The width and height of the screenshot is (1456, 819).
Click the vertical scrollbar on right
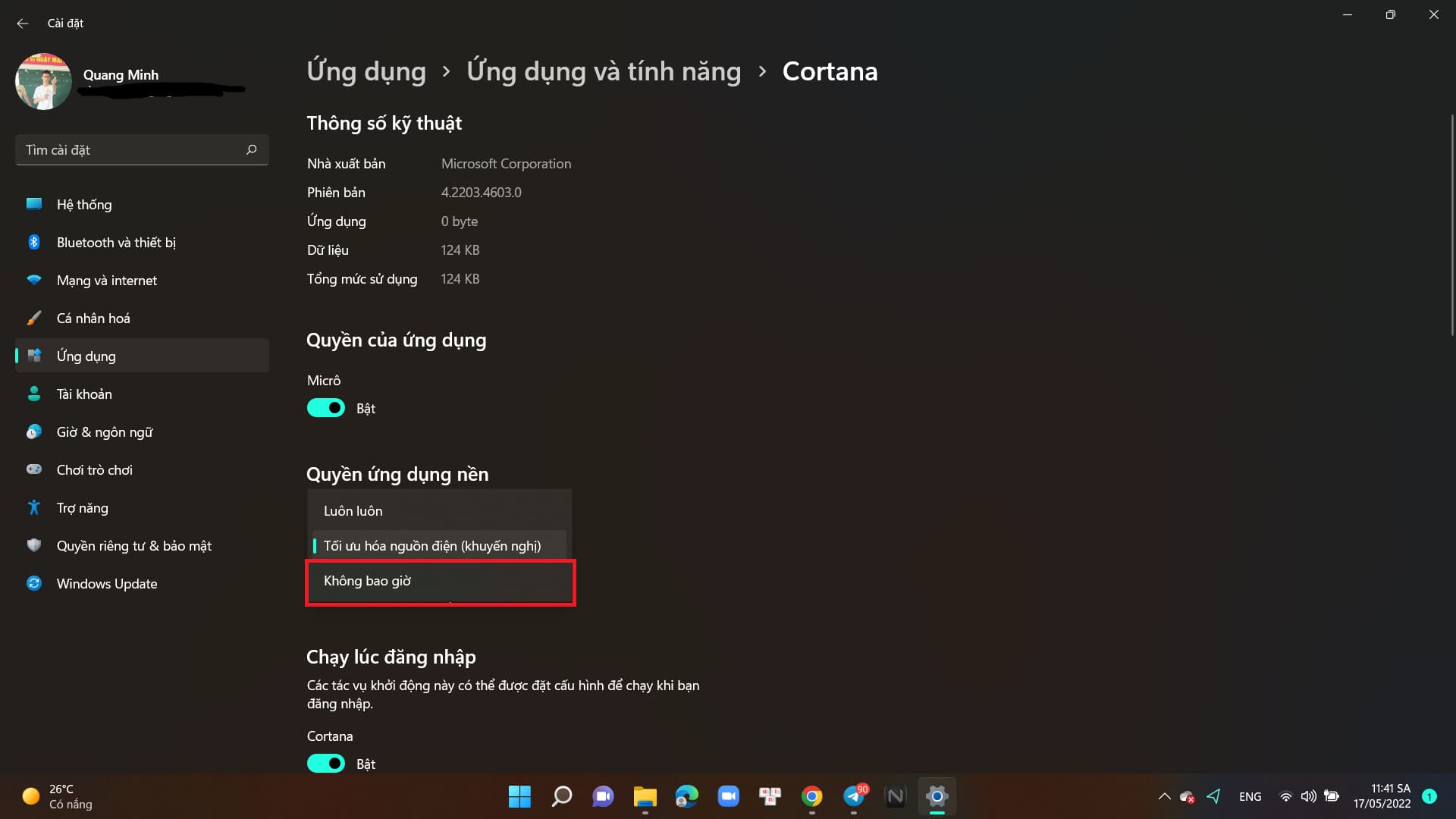pos(1452,225)
